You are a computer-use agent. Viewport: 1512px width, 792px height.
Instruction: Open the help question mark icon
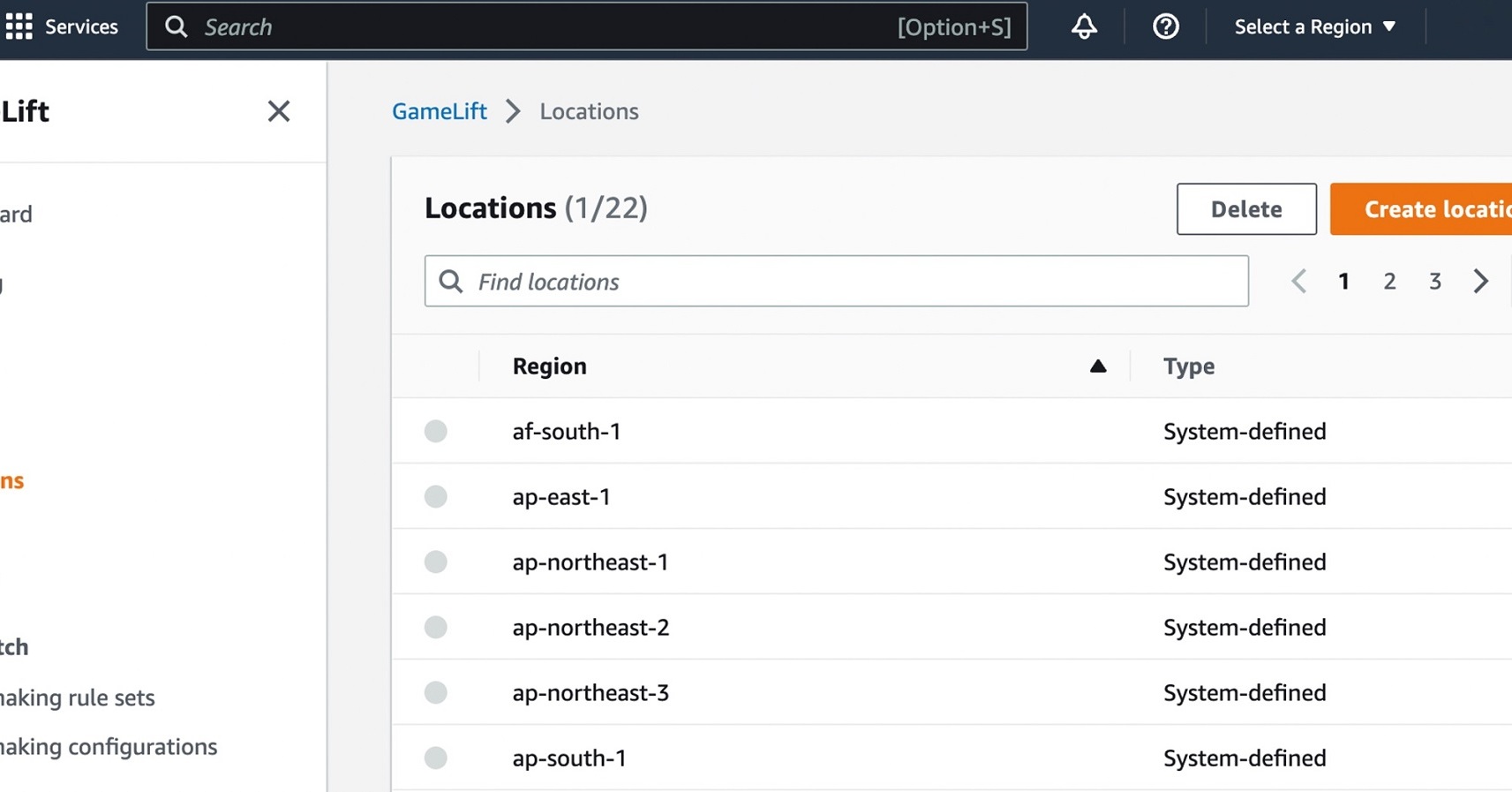tap(1166, 26)
